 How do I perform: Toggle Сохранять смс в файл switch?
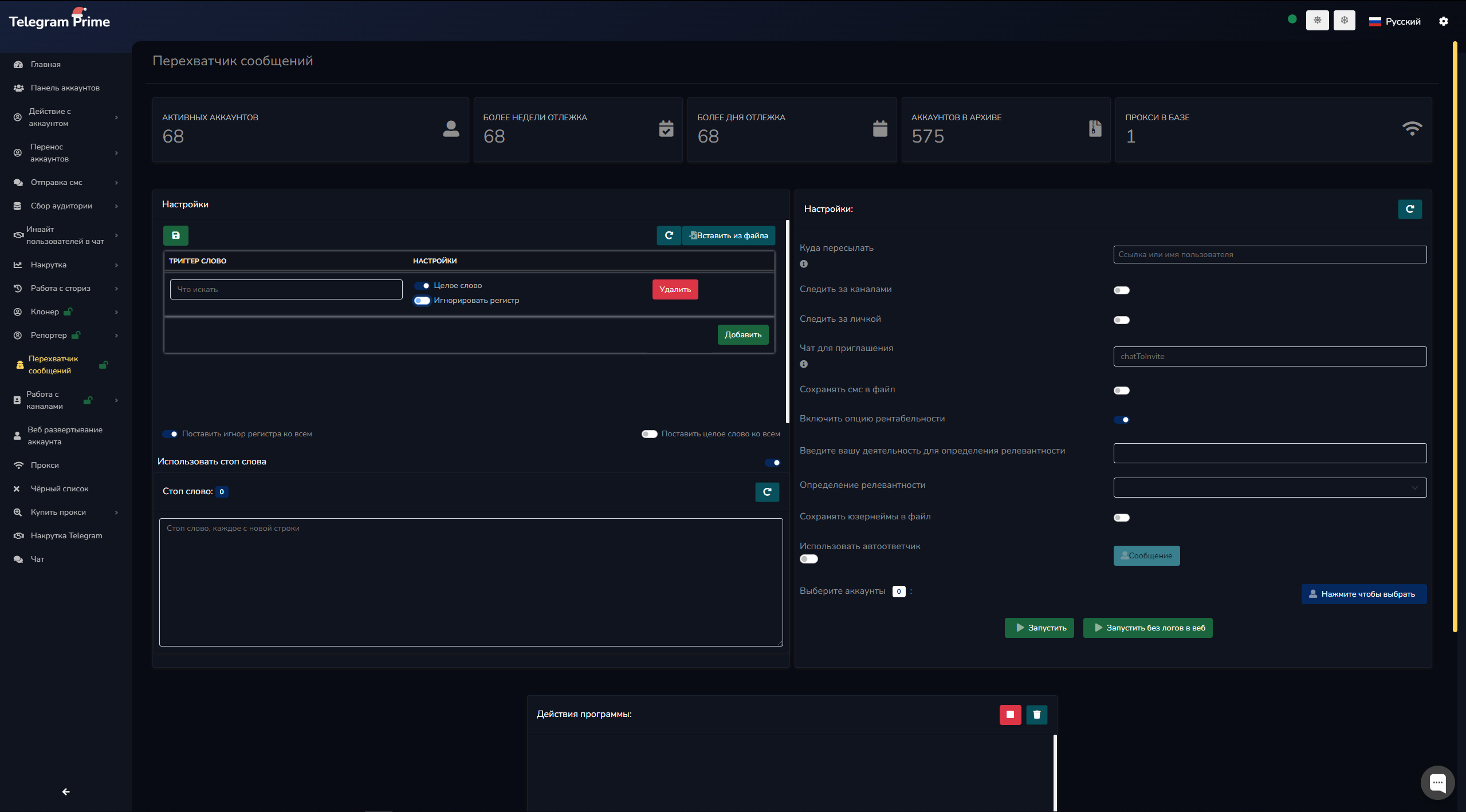tap(1121, 391)
